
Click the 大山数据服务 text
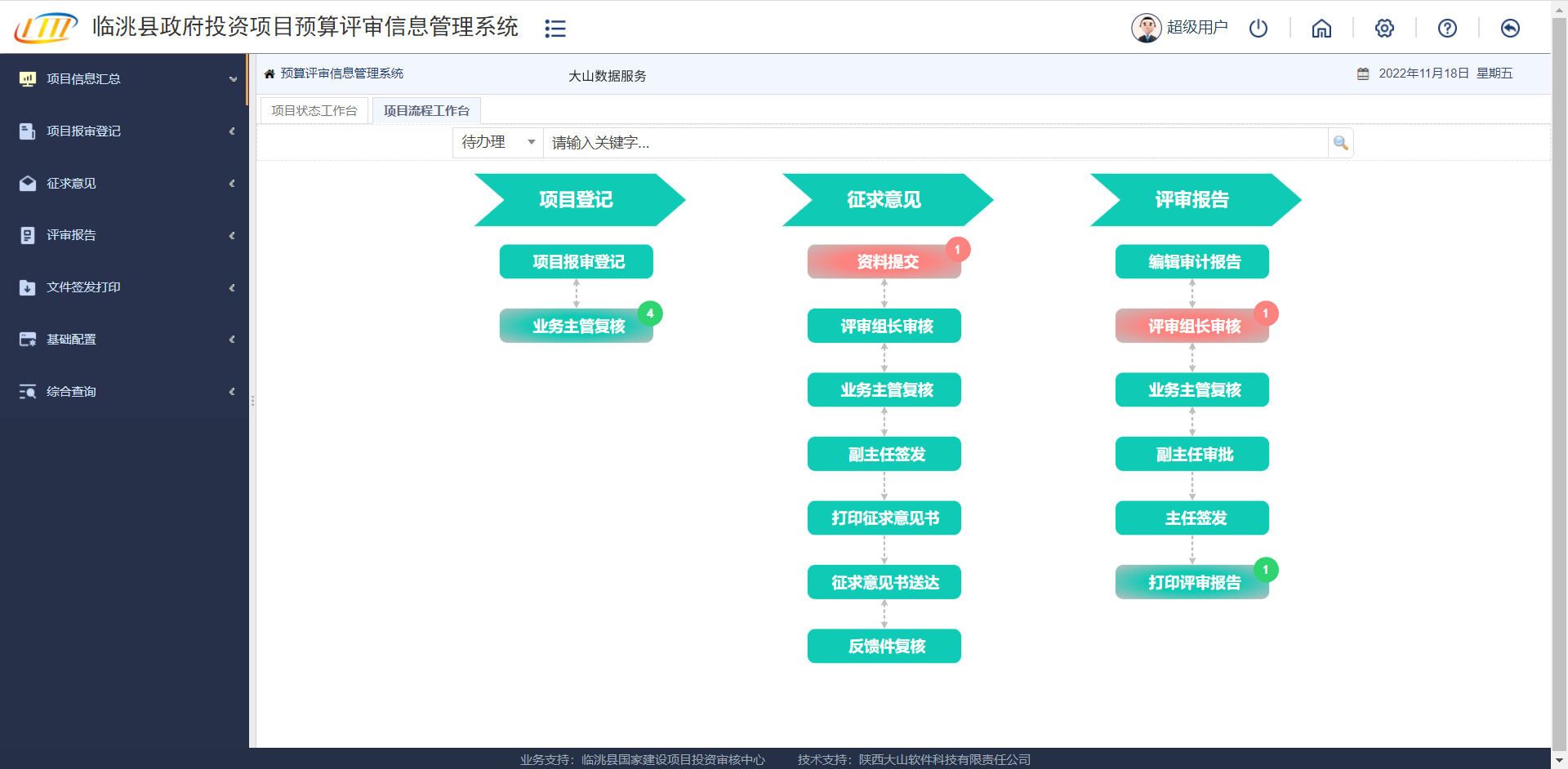click(608, 76)
